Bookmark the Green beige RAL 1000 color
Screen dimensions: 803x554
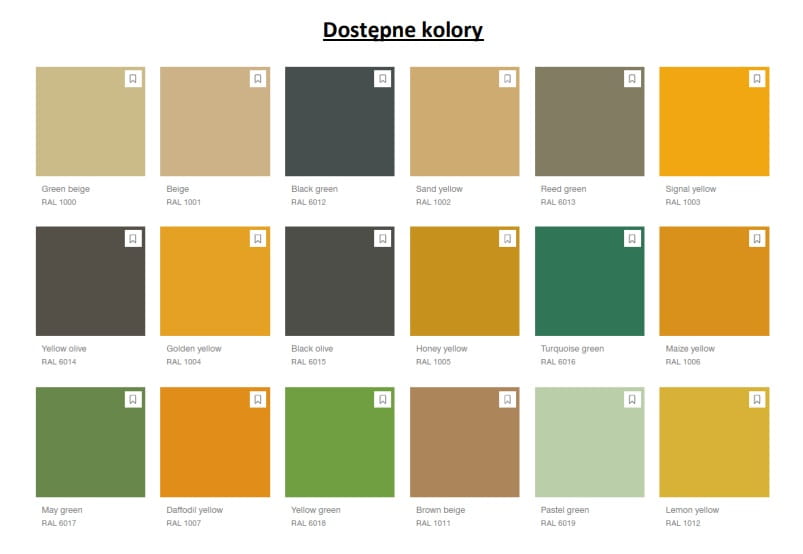point(133,79)
